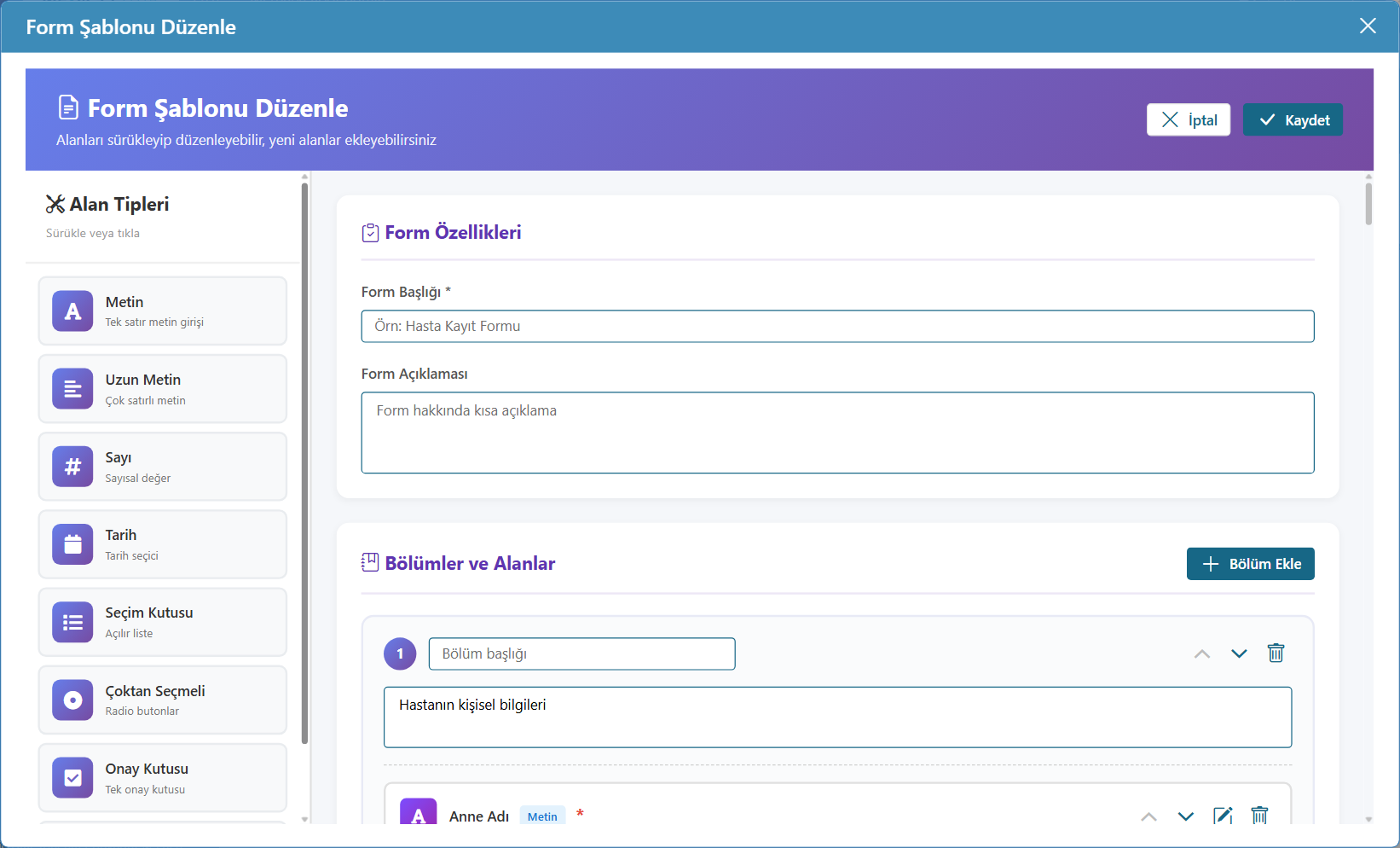Add a new section with Bölüm Ekle
This screenshot has height=848, width=1400.
1251,564
